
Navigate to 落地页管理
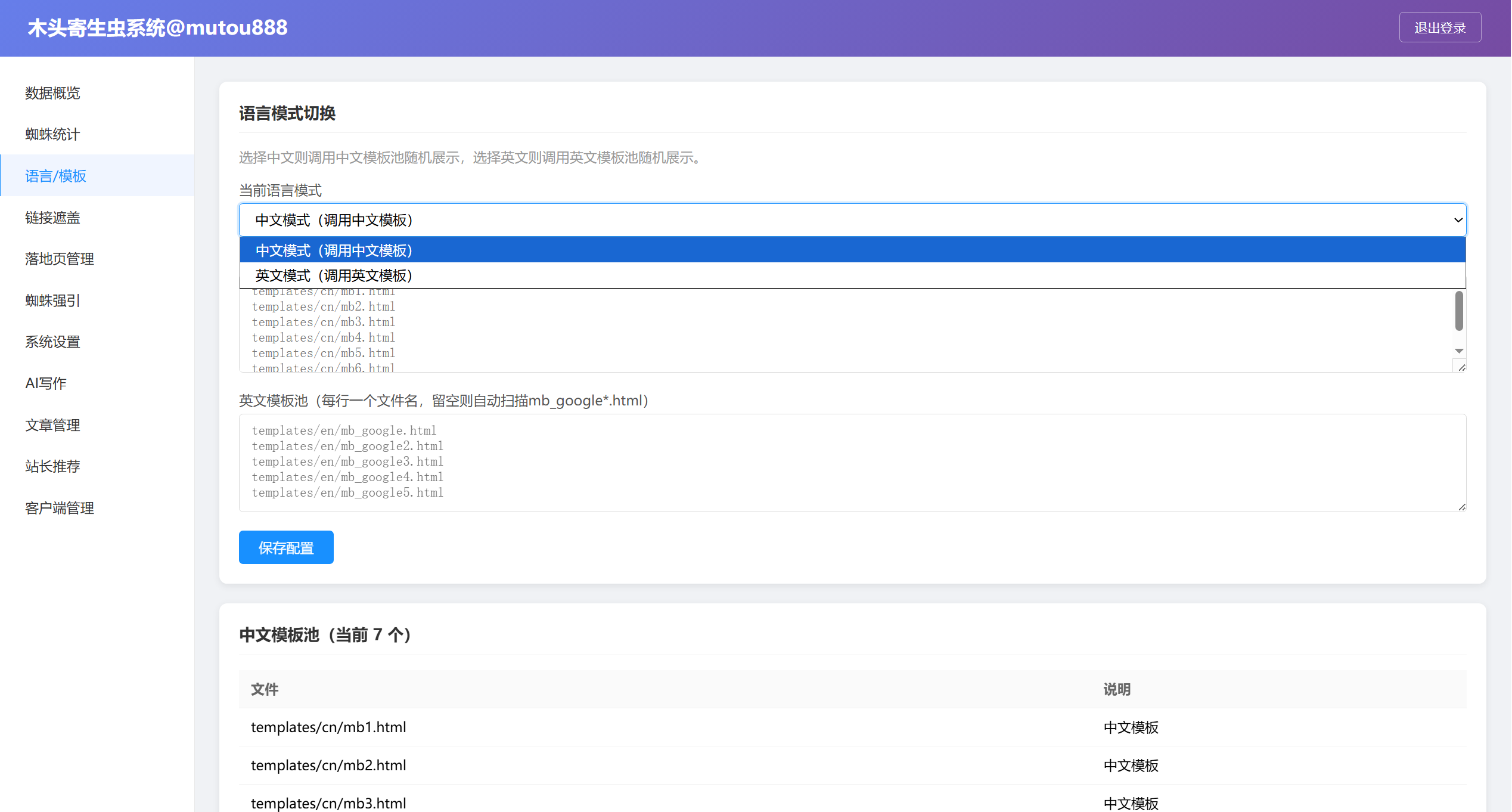coord(97,259)
